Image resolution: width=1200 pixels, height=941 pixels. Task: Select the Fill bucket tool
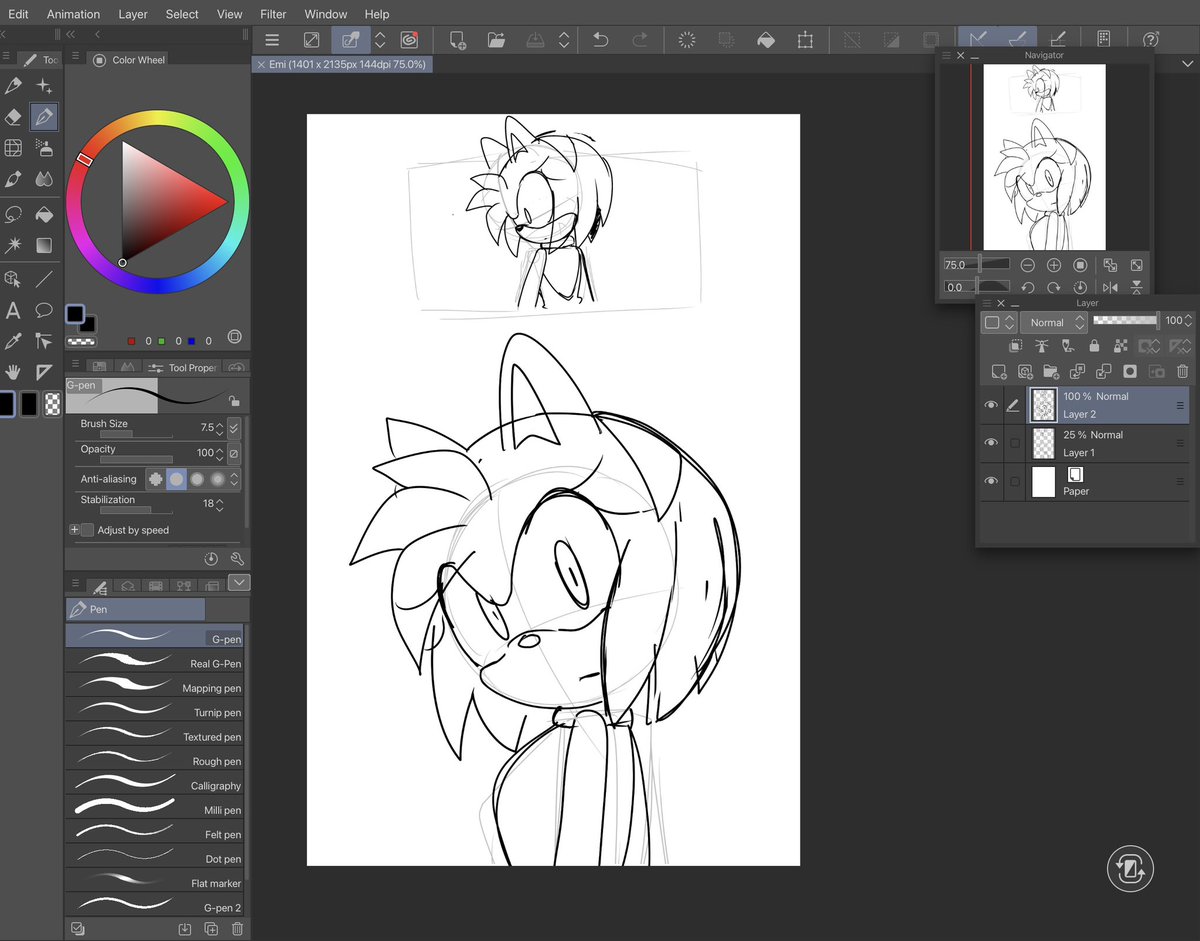click(44, 214)
